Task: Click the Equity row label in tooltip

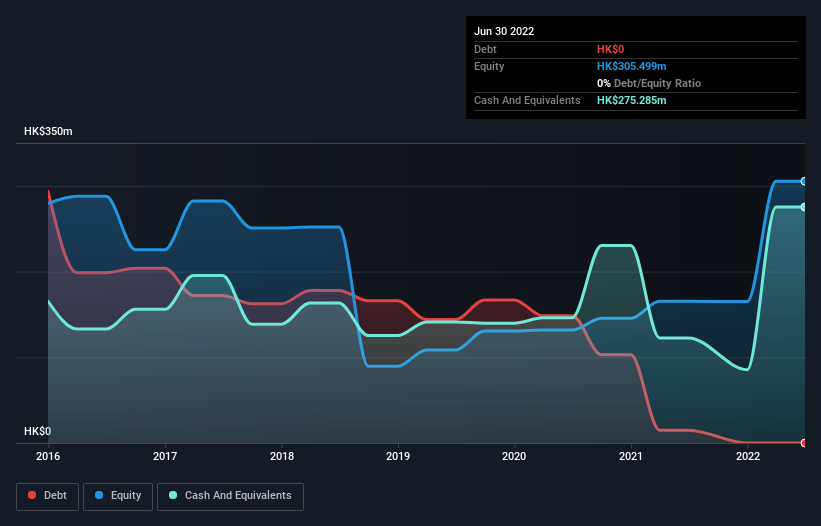Action: pos(489,66)
